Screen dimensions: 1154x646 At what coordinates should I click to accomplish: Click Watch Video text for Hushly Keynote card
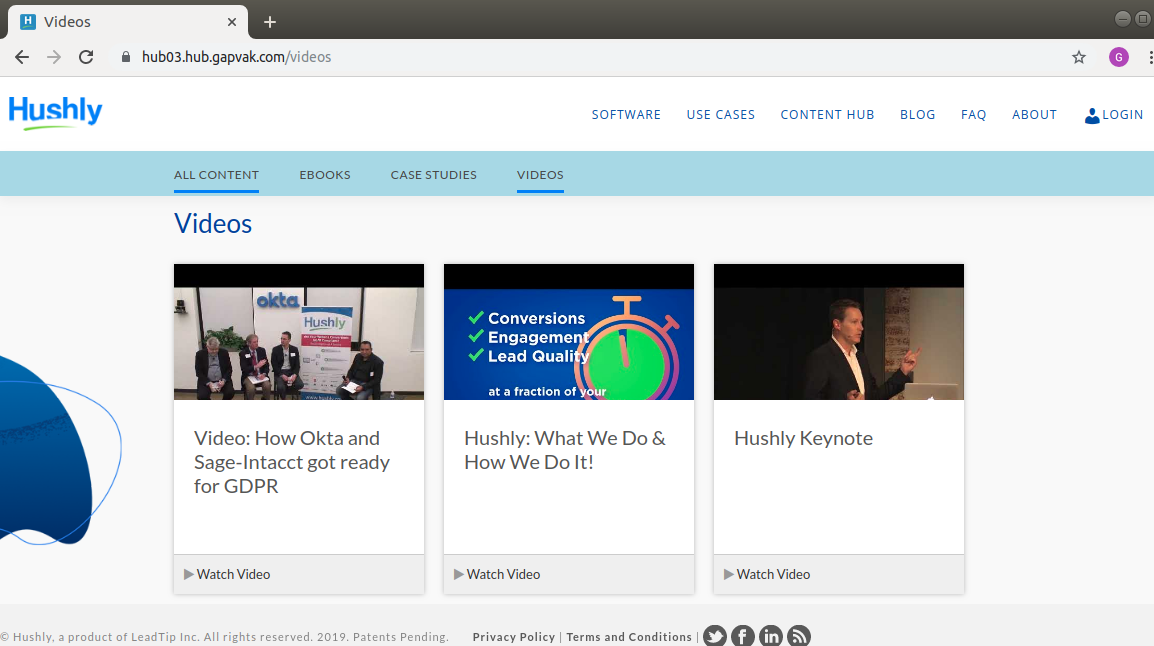coord(774,575)
